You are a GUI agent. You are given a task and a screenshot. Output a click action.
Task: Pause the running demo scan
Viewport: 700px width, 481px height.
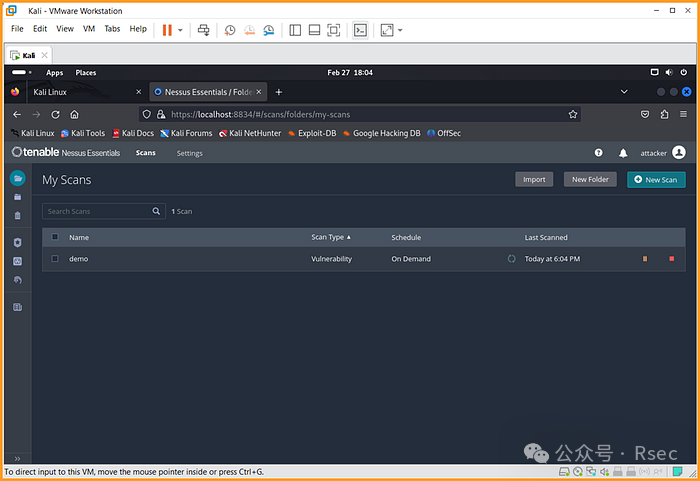[x=645, y=259]
